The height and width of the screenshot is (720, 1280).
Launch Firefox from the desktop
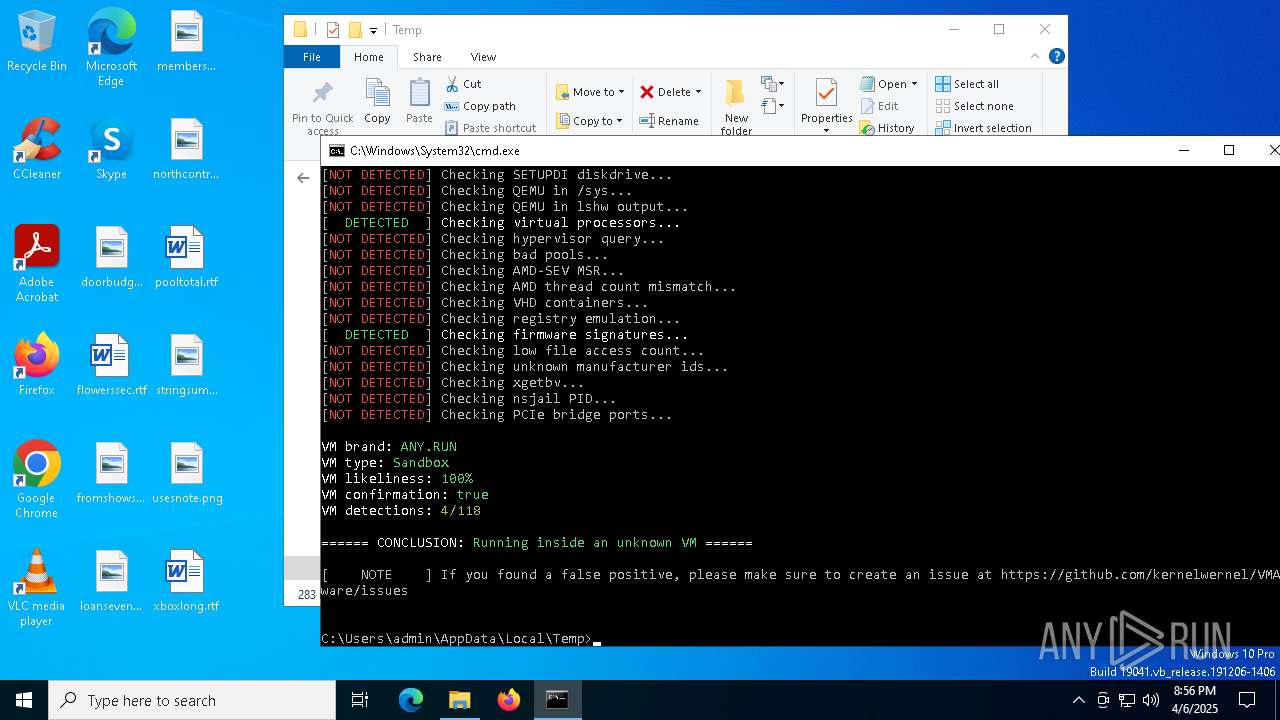pos(36,365)
